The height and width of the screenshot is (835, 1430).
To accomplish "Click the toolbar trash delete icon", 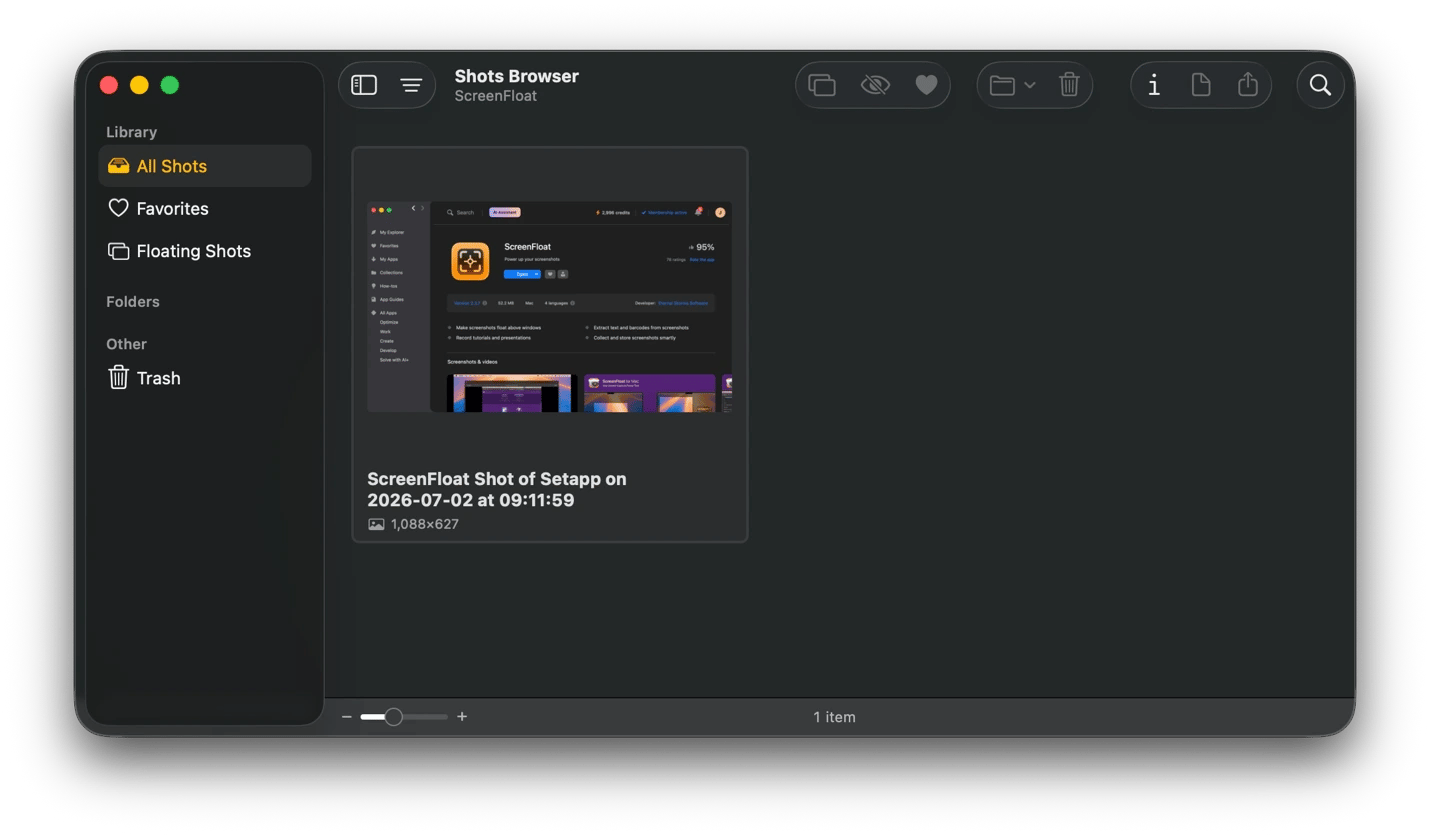I will (1069, 85).
